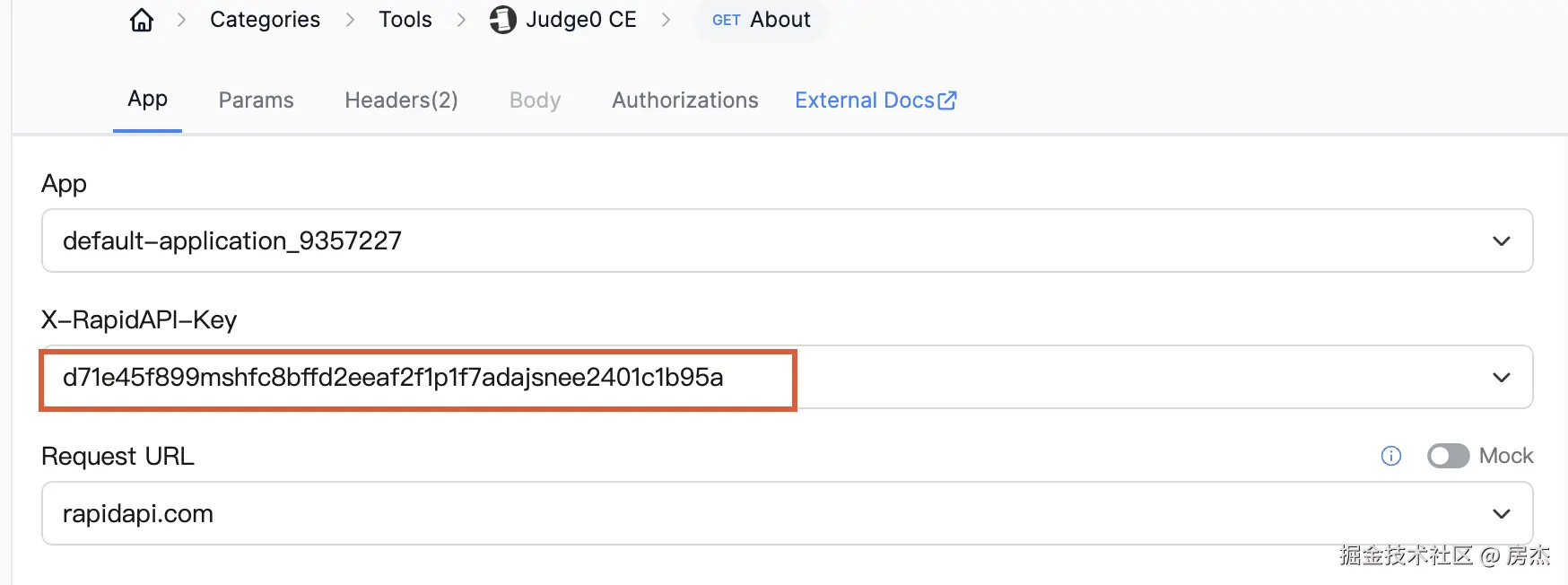Open the Headers(2) tab
The width and height of the screenshot is (1568, 585).
click(x=401, y=100)
